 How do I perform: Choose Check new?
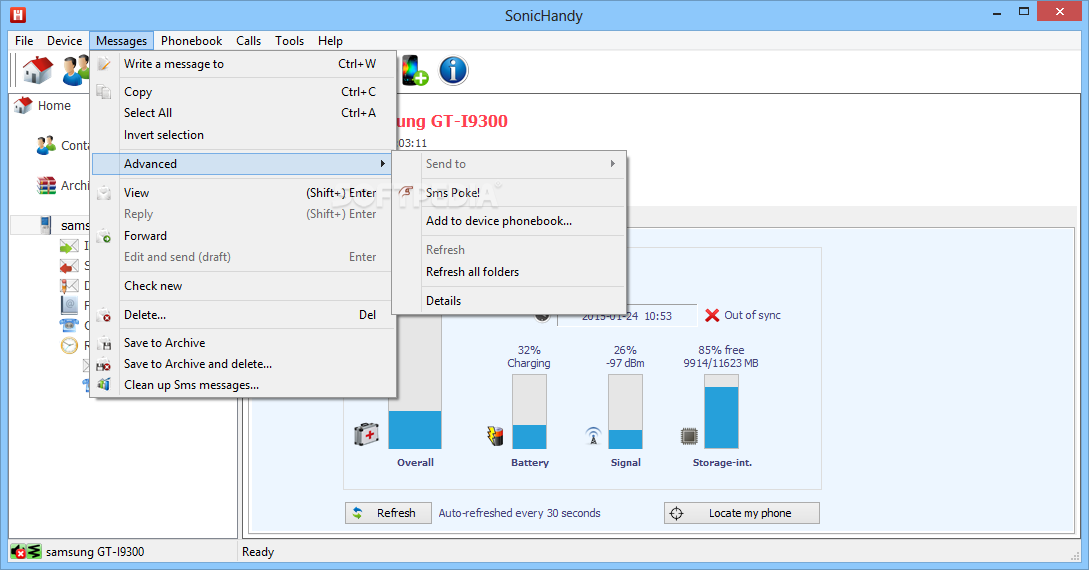click(x=243, y=286)
